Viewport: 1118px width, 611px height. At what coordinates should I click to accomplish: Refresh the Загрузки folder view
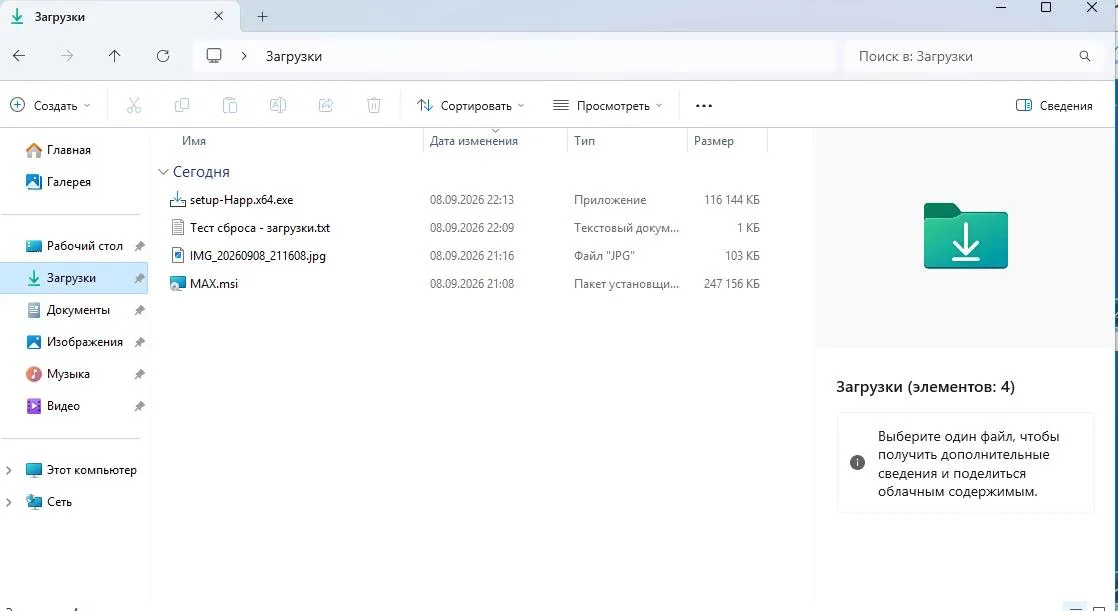click(163, 56)
